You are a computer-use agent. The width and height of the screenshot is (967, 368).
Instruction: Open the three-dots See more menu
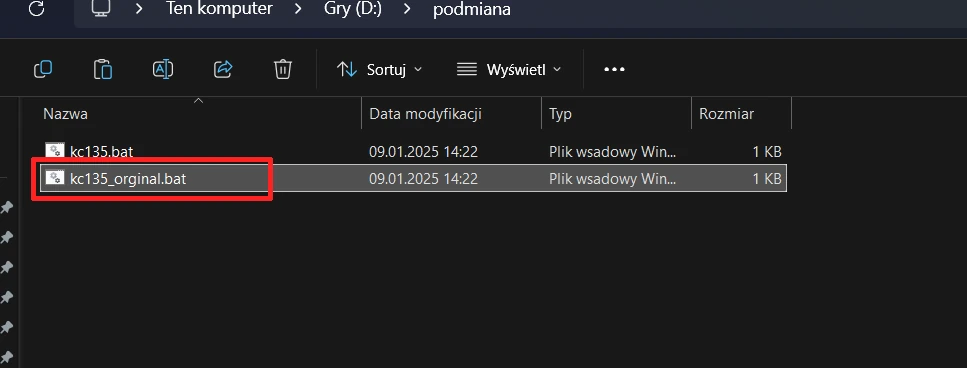coord(614,70)
